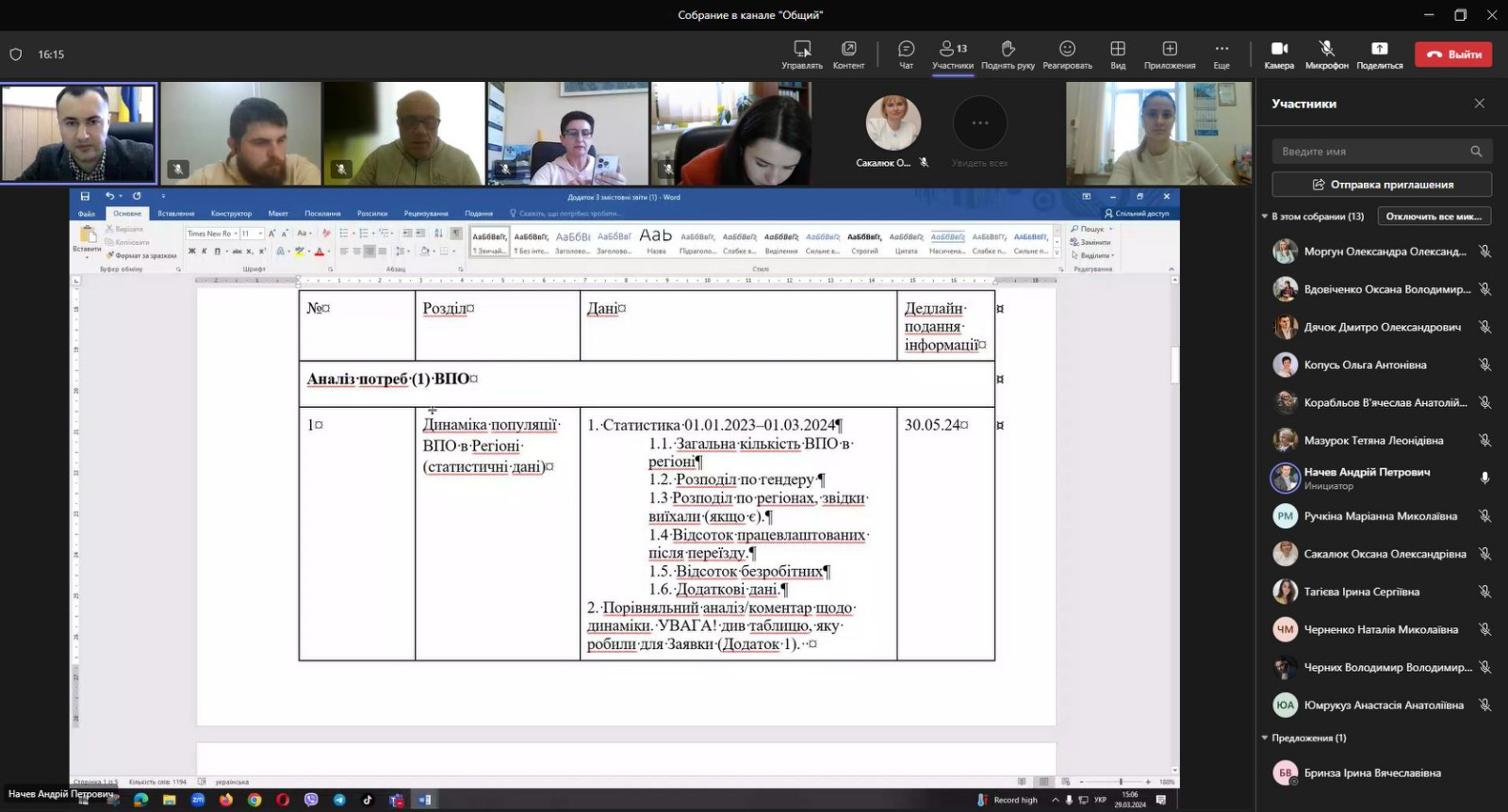The width and height of the screenshot is (1508, 812).
Task: Click Замінити (Replace) in Word ribbon
Action: 1090,242
